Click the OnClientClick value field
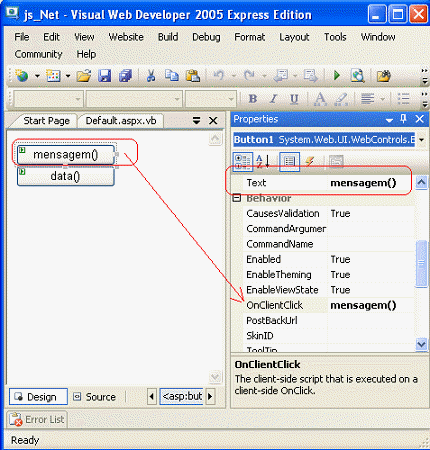 [371, 305]
